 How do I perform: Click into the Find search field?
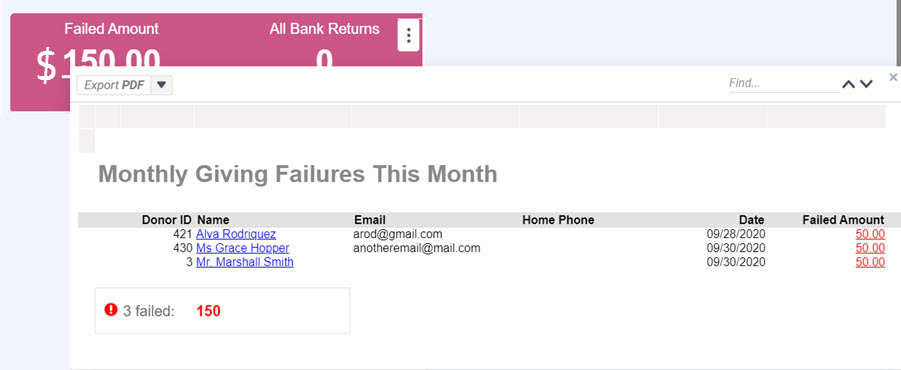[x=784, y=83]
